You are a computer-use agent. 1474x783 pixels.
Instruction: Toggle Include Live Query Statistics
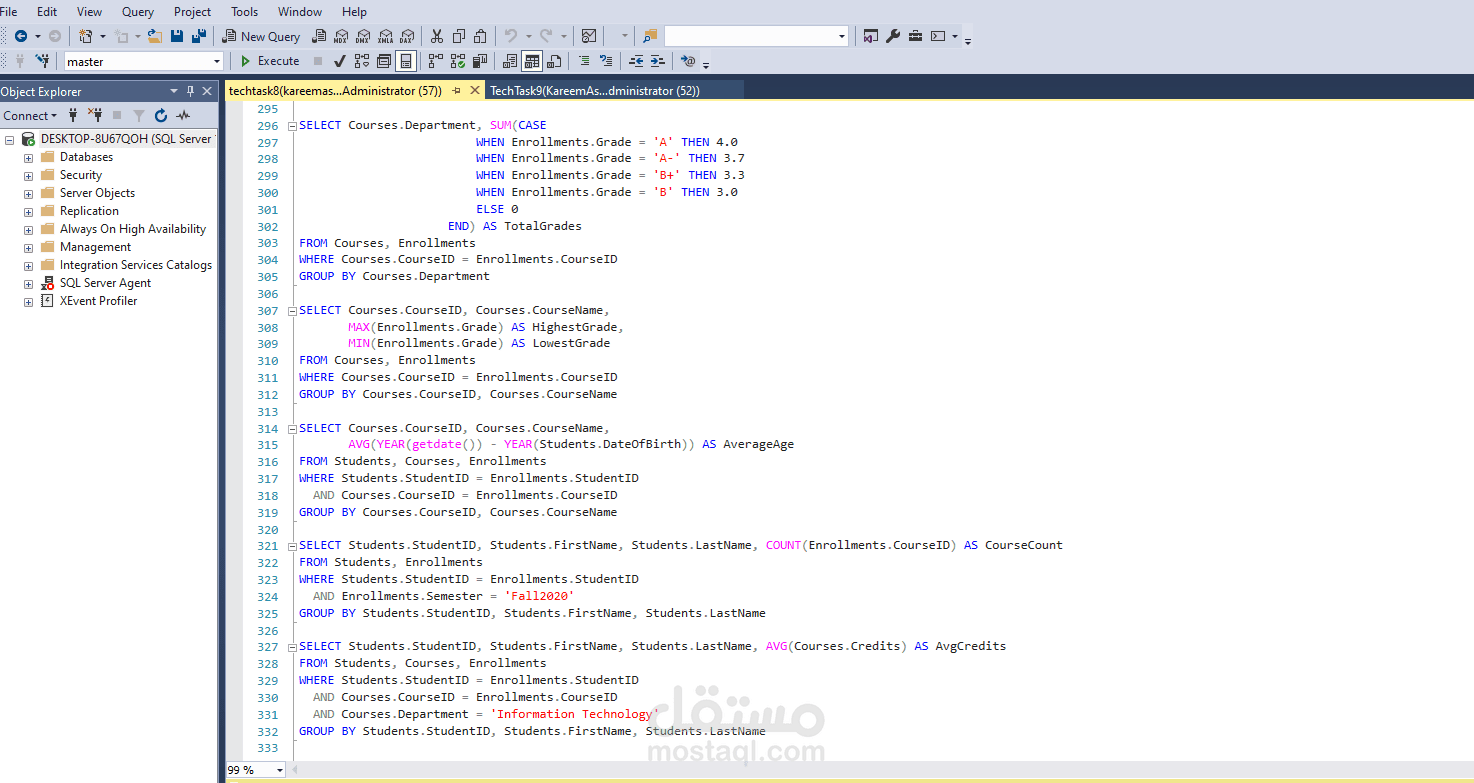(x=457, y=61)
